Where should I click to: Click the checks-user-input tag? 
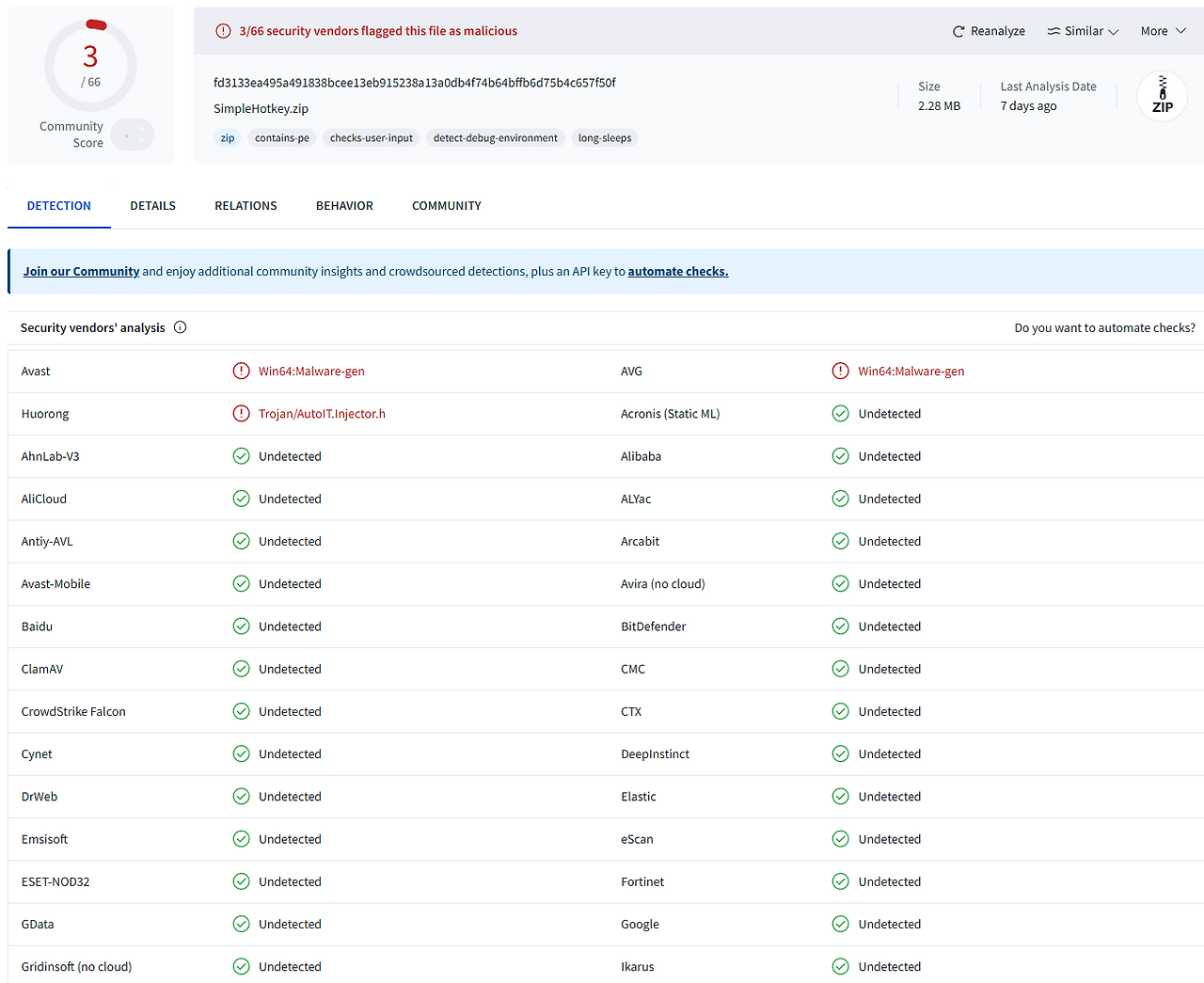tap(372, 138)
